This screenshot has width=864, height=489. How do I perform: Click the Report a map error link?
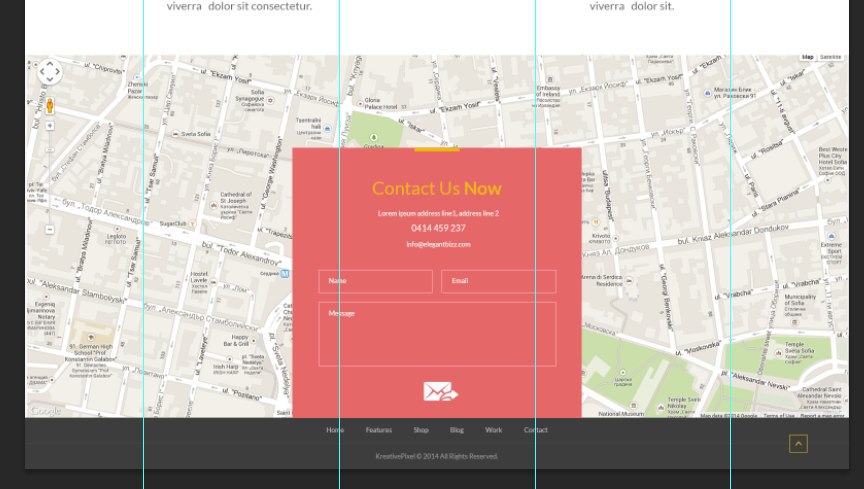pos(822,416)
